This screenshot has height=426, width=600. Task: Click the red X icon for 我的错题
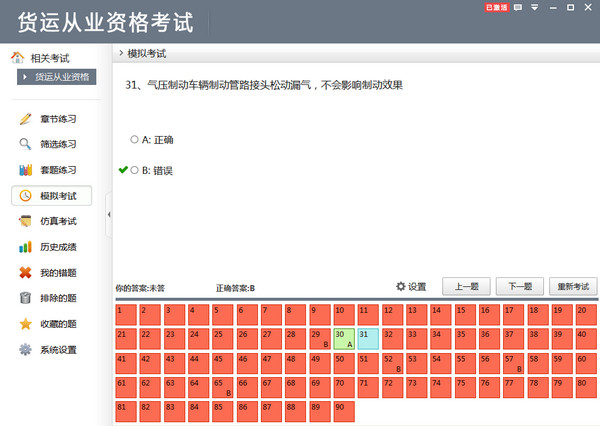(x=26, y=273)
